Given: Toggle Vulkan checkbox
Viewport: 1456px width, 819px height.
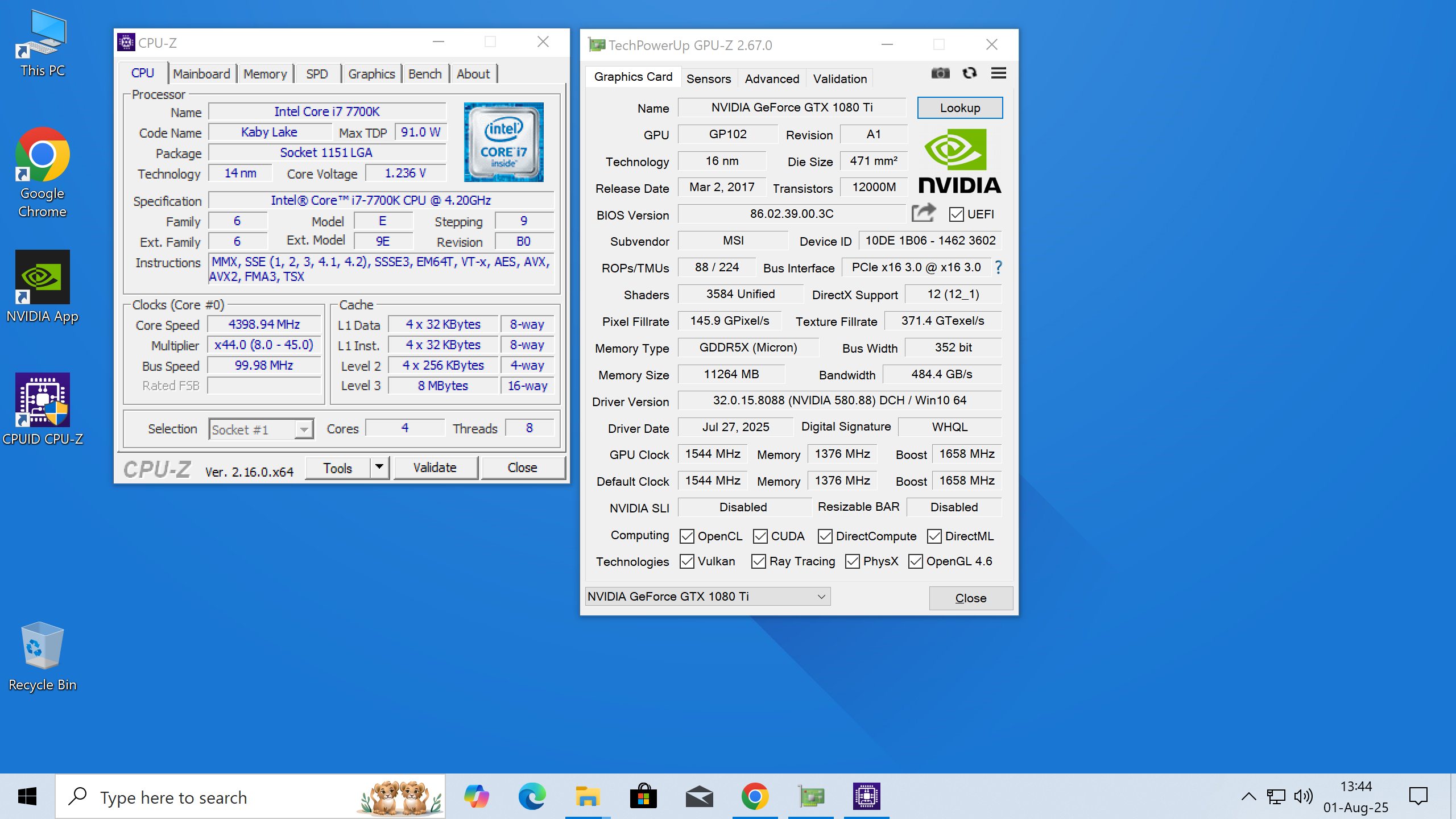Looking at the screenshot, I should pyautogui.click(x=687, y=561).
